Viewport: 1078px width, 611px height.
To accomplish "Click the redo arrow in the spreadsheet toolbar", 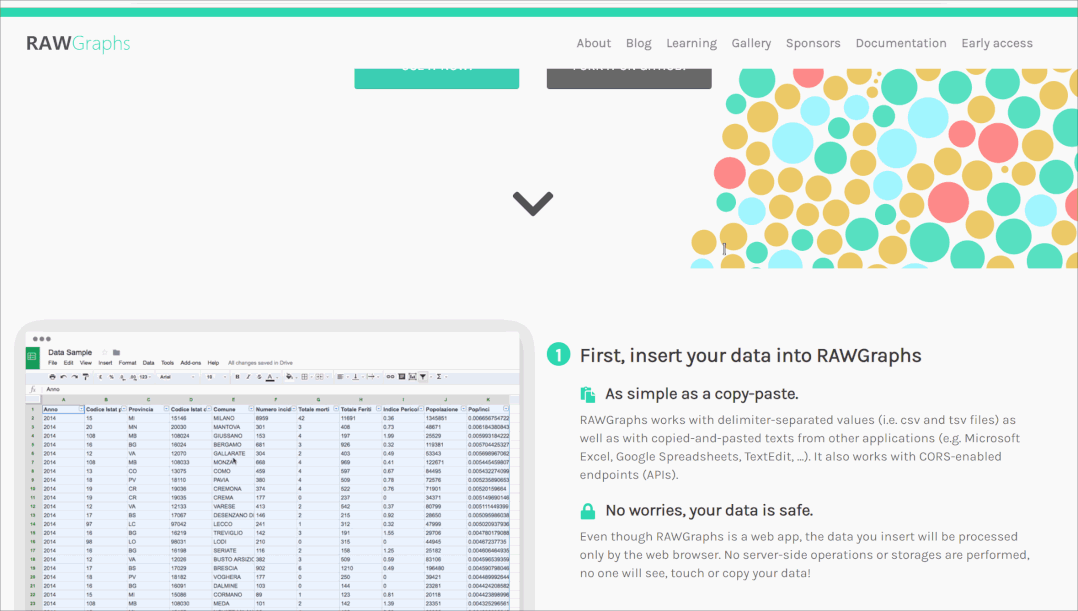I will (x=74, y=377).
